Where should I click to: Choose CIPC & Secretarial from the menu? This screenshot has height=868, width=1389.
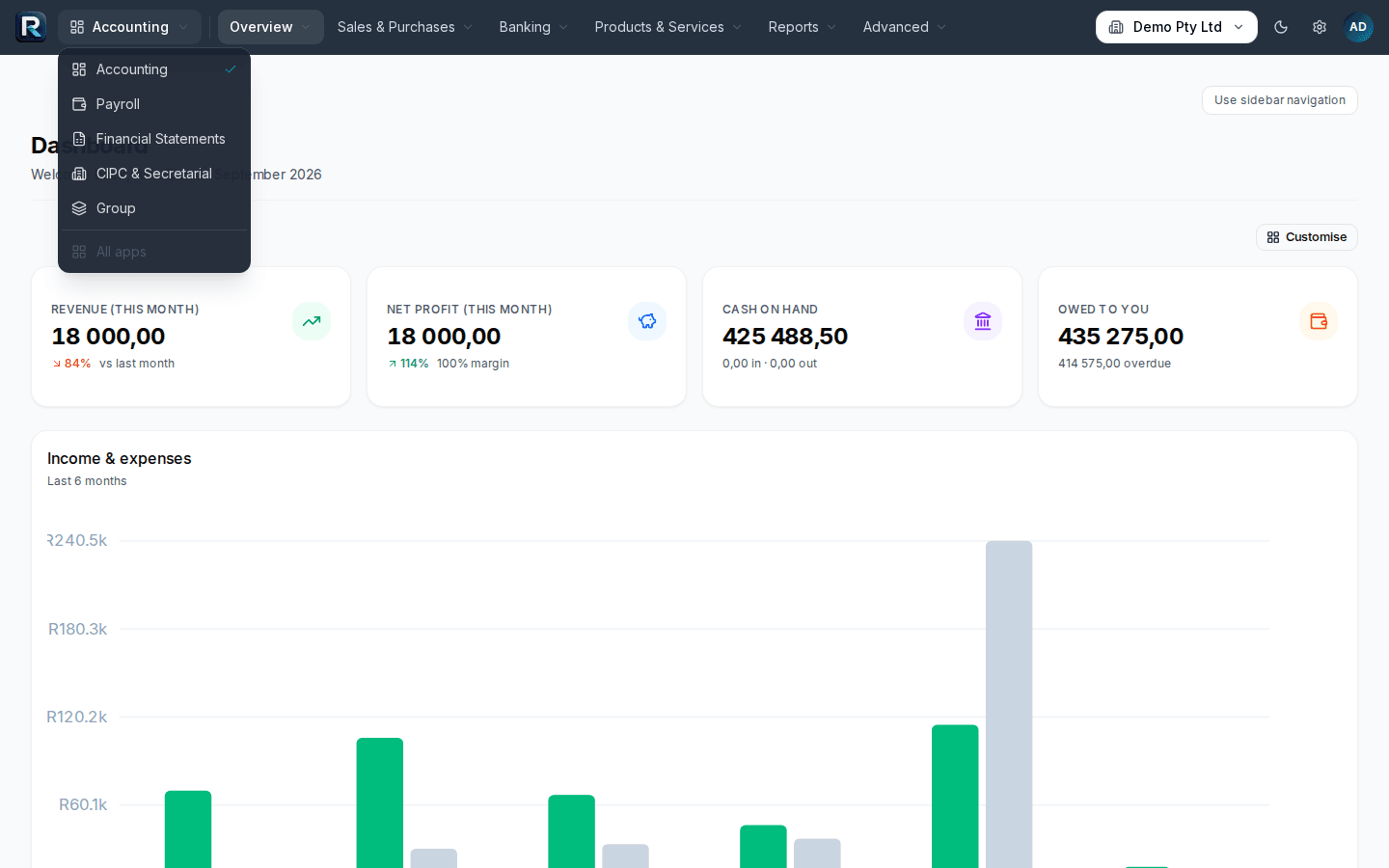point(154,174)
